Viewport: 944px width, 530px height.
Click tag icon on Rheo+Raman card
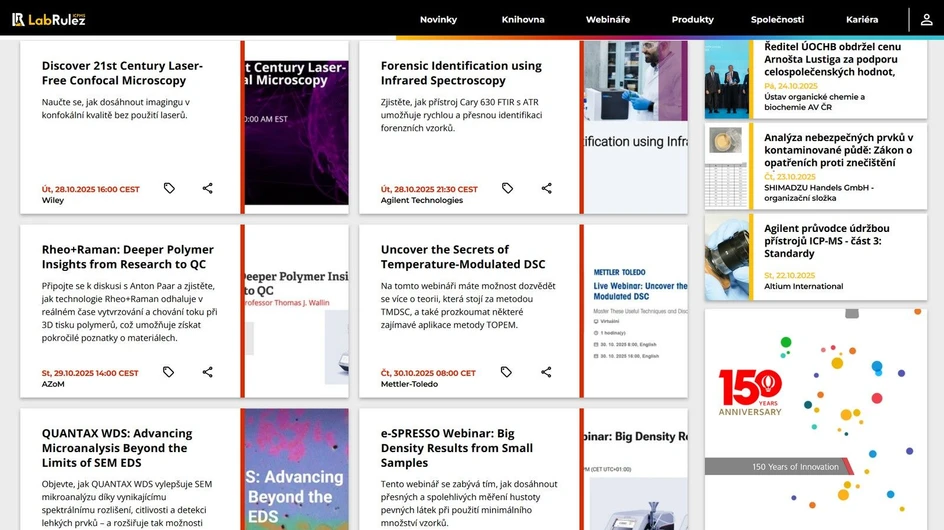[168, 372]
